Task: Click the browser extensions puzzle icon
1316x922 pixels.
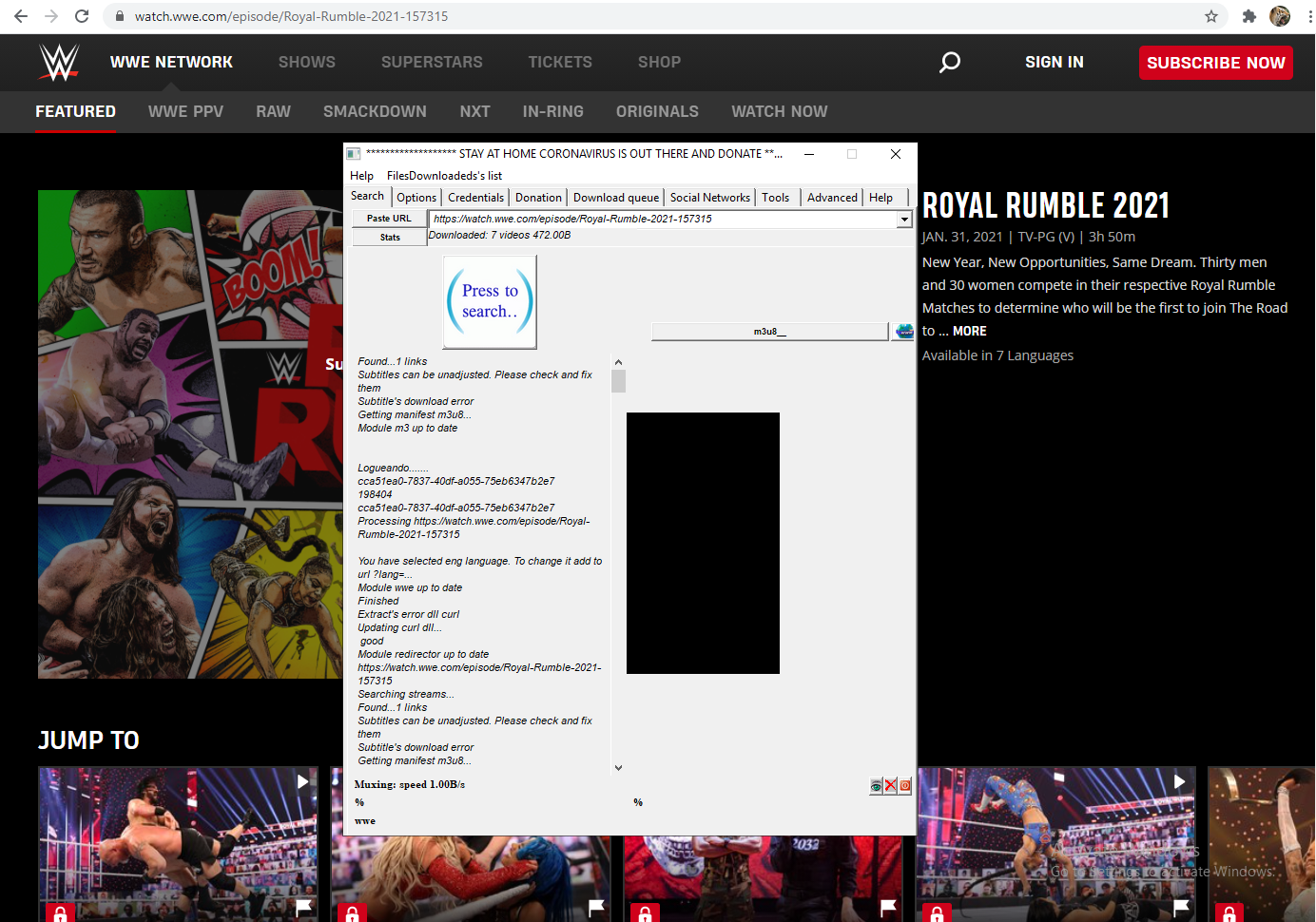Action: point(1249,16)
